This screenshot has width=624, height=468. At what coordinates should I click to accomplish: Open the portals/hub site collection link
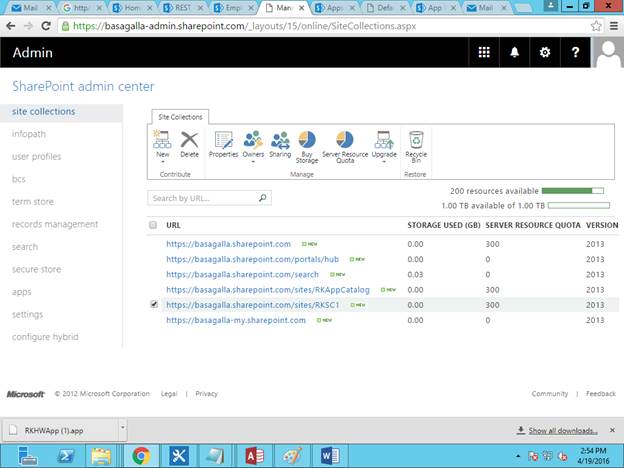[253, 259]
